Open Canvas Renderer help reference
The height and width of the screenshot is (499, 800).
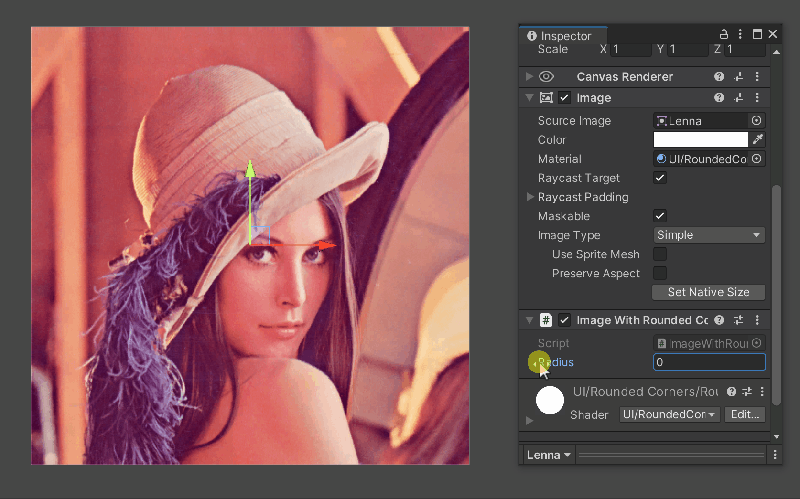[x=719, y=77]
